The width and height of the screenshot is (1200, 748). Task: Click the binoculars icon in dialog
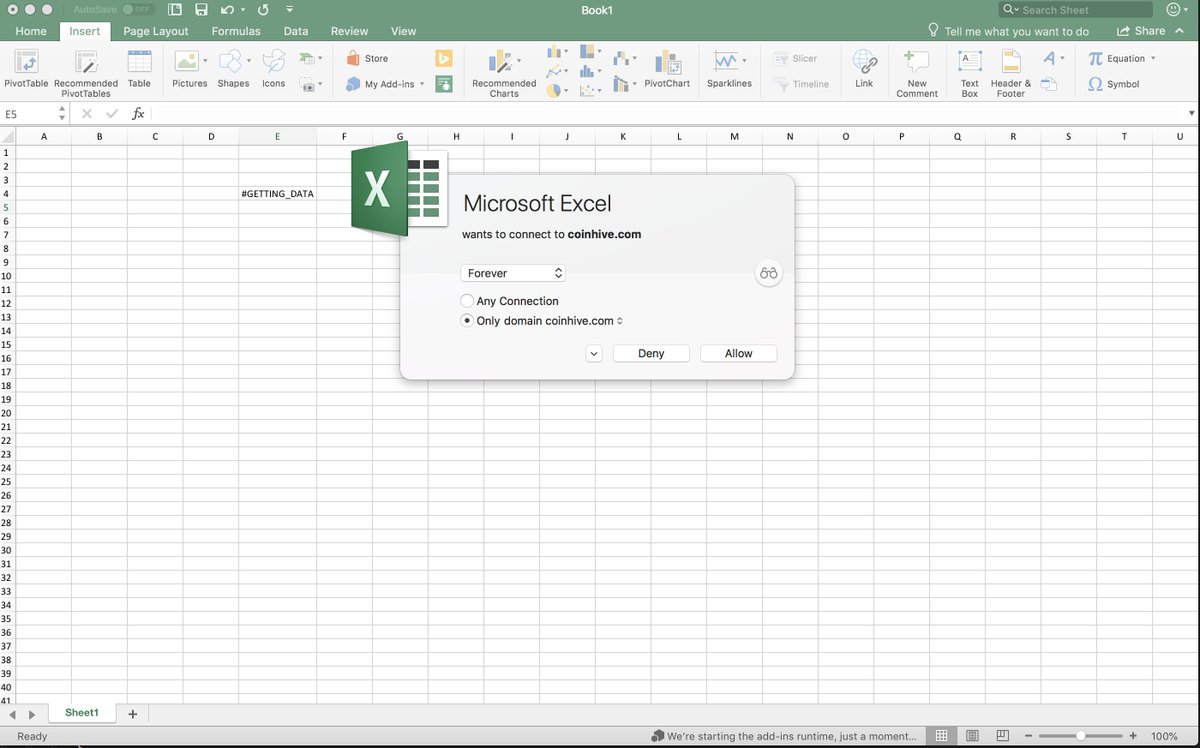click(x=768, y=273)
